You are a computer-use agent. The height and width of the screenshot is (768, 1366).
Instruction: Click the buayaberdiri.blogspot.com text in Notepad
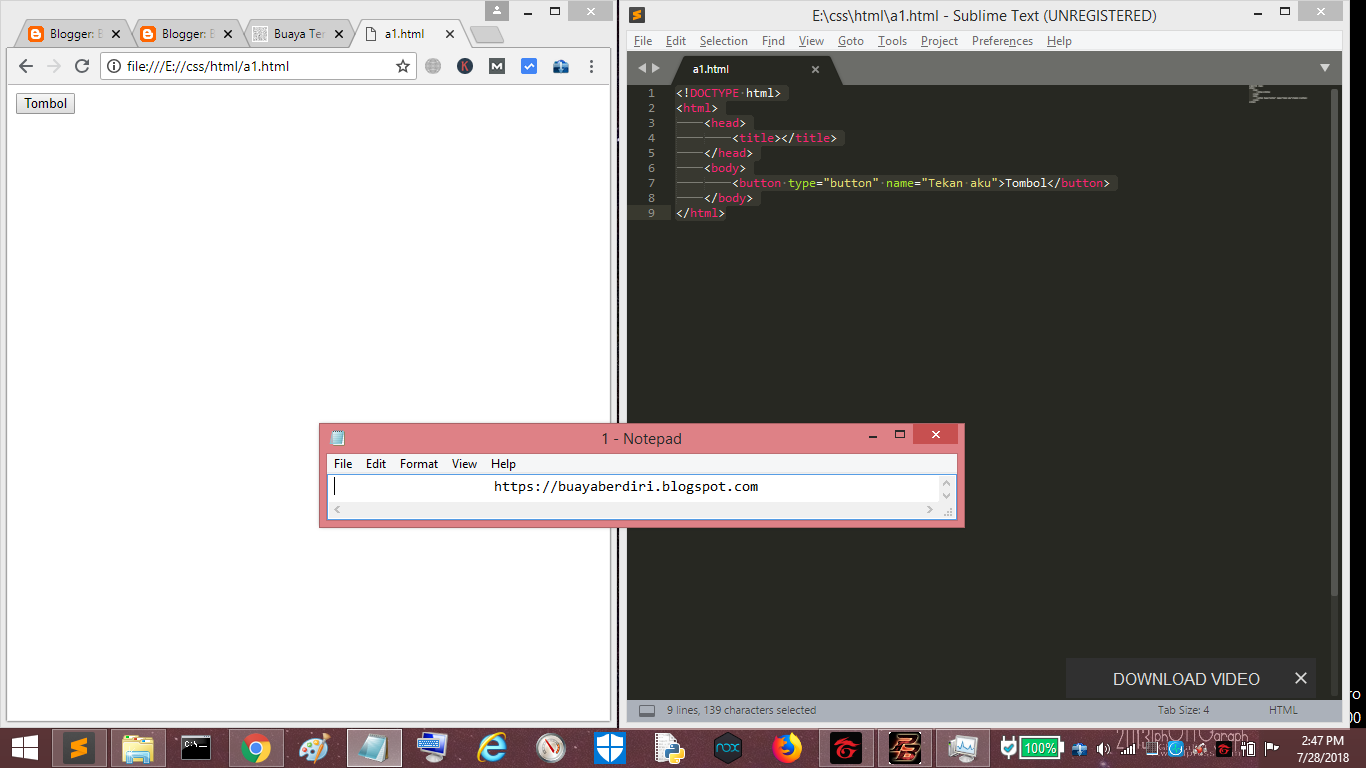pos(626,487)
